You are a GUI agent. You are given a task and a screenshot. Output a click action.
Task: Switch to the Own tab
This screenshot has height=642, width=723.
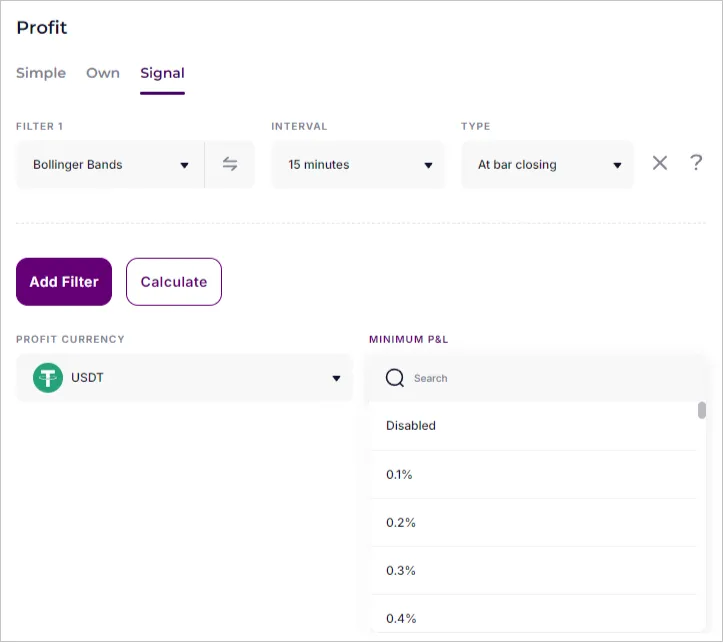103,73
